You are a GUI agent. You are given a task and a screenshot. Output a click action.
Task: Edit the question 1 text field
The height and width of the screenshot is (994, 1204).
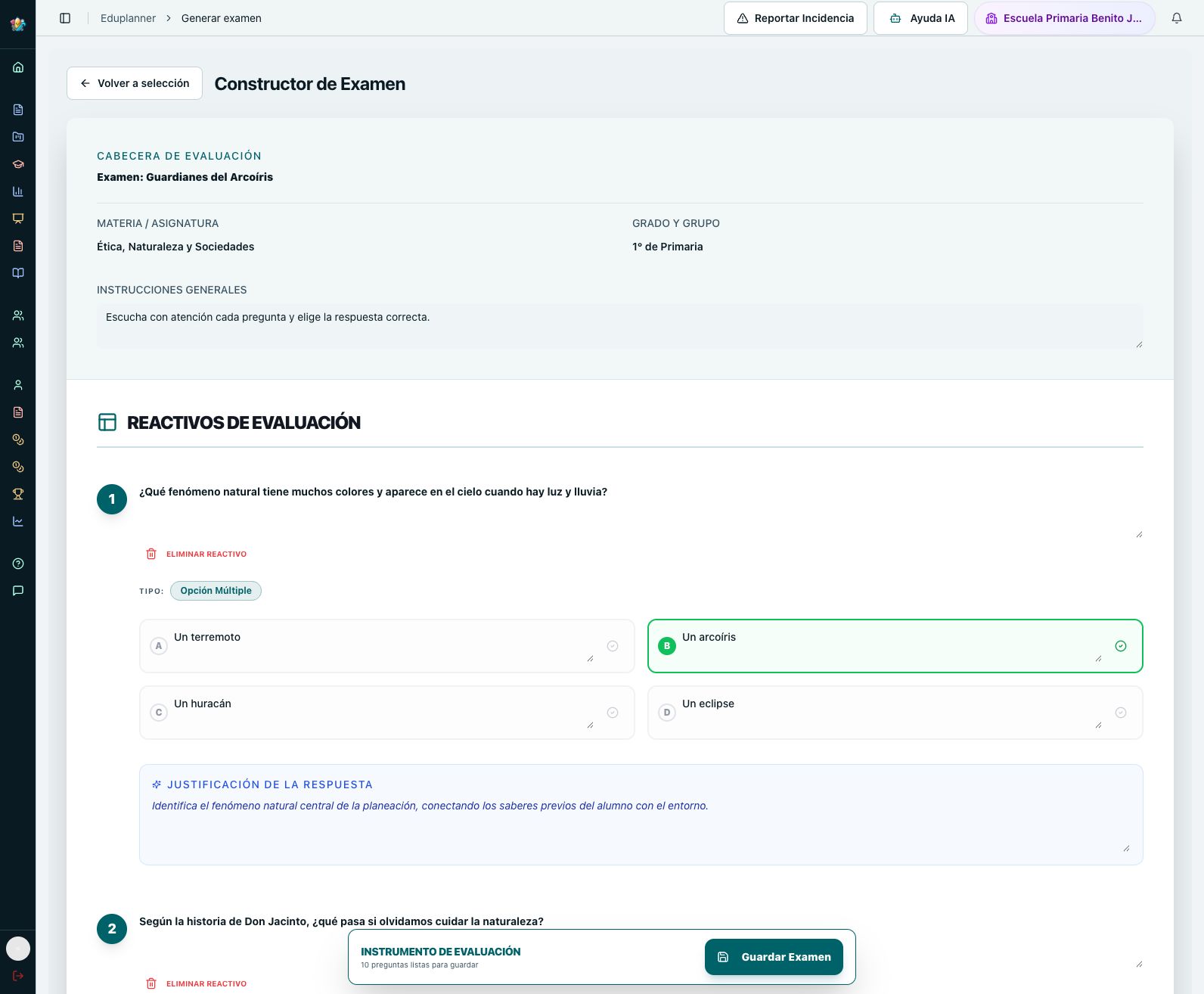[x=641, y=510]
